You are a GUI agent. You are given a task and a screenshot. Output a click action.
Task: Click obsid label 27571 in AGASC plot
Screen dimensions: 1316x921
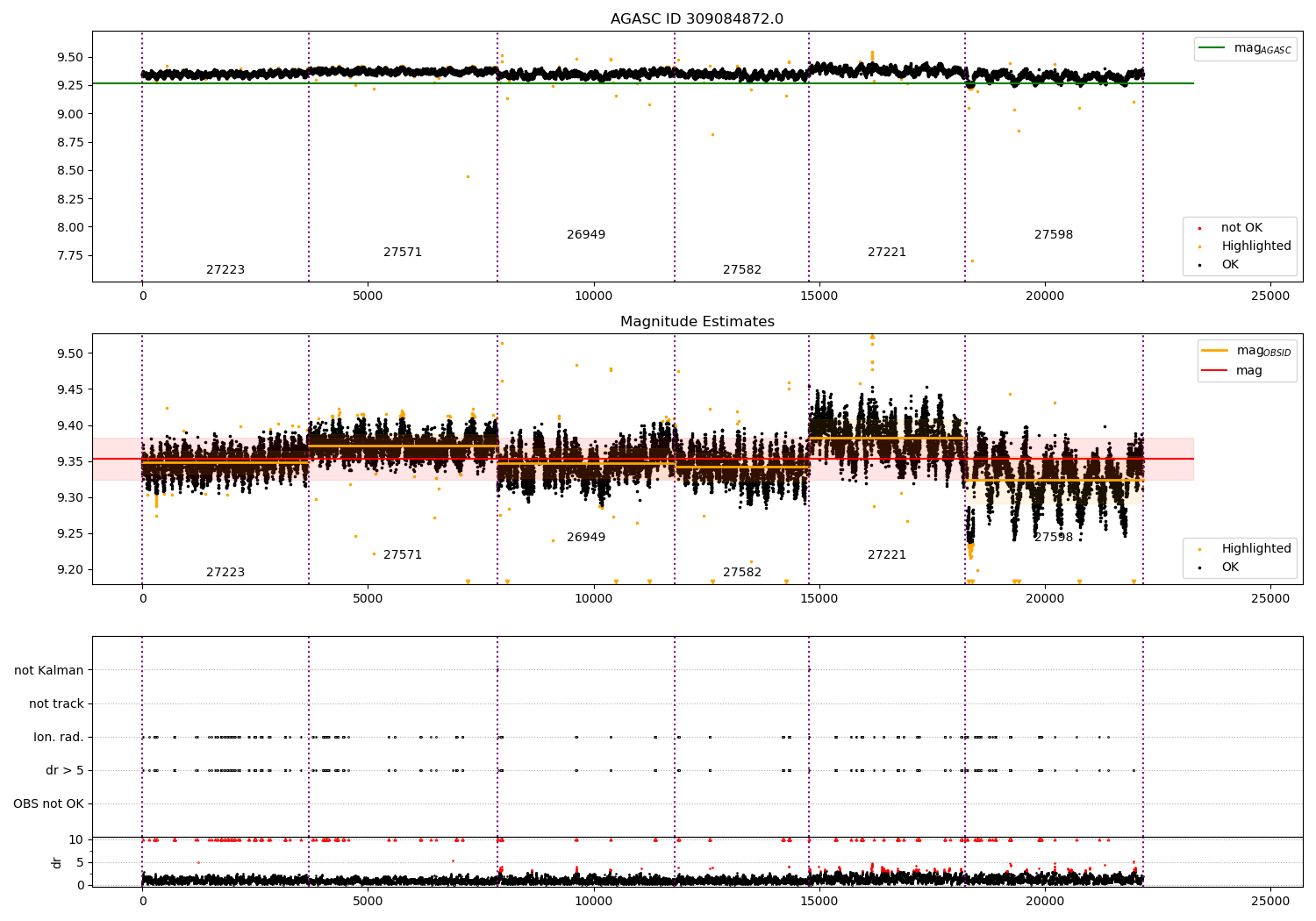click(403, 253)
